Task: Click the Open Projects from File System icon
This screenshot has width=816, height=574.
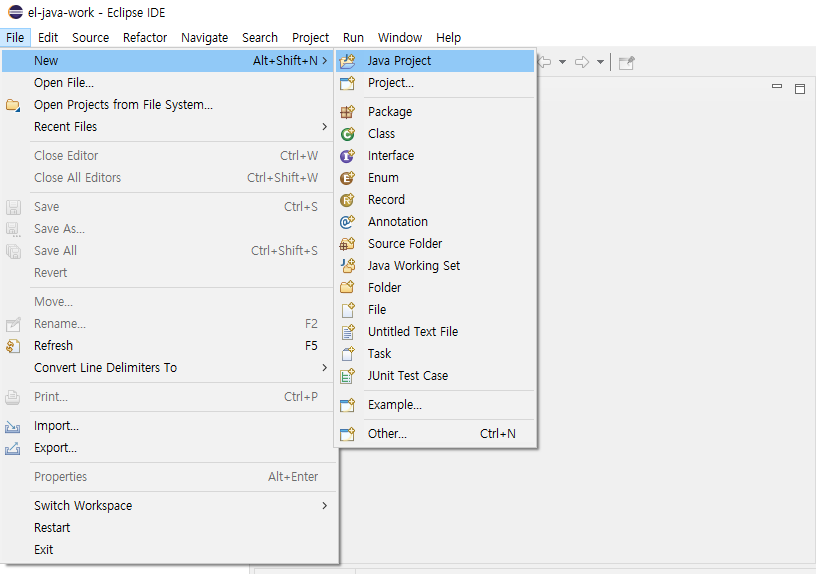Action: point(13,105)
